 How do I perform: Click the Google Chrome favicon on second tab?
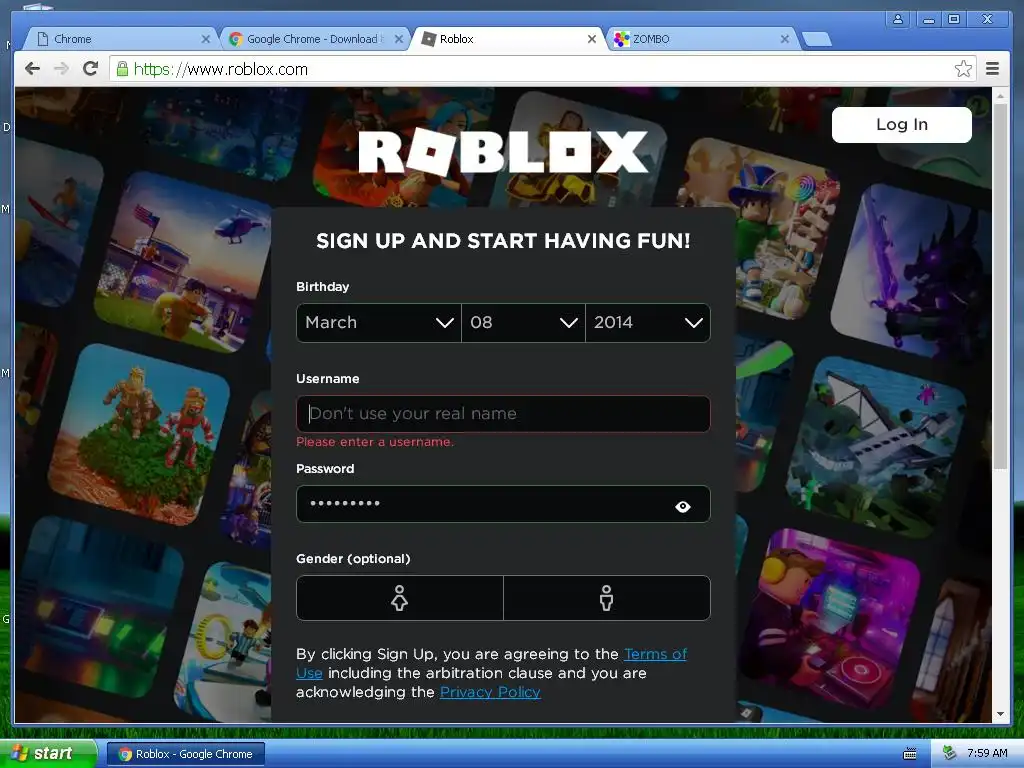236,39
